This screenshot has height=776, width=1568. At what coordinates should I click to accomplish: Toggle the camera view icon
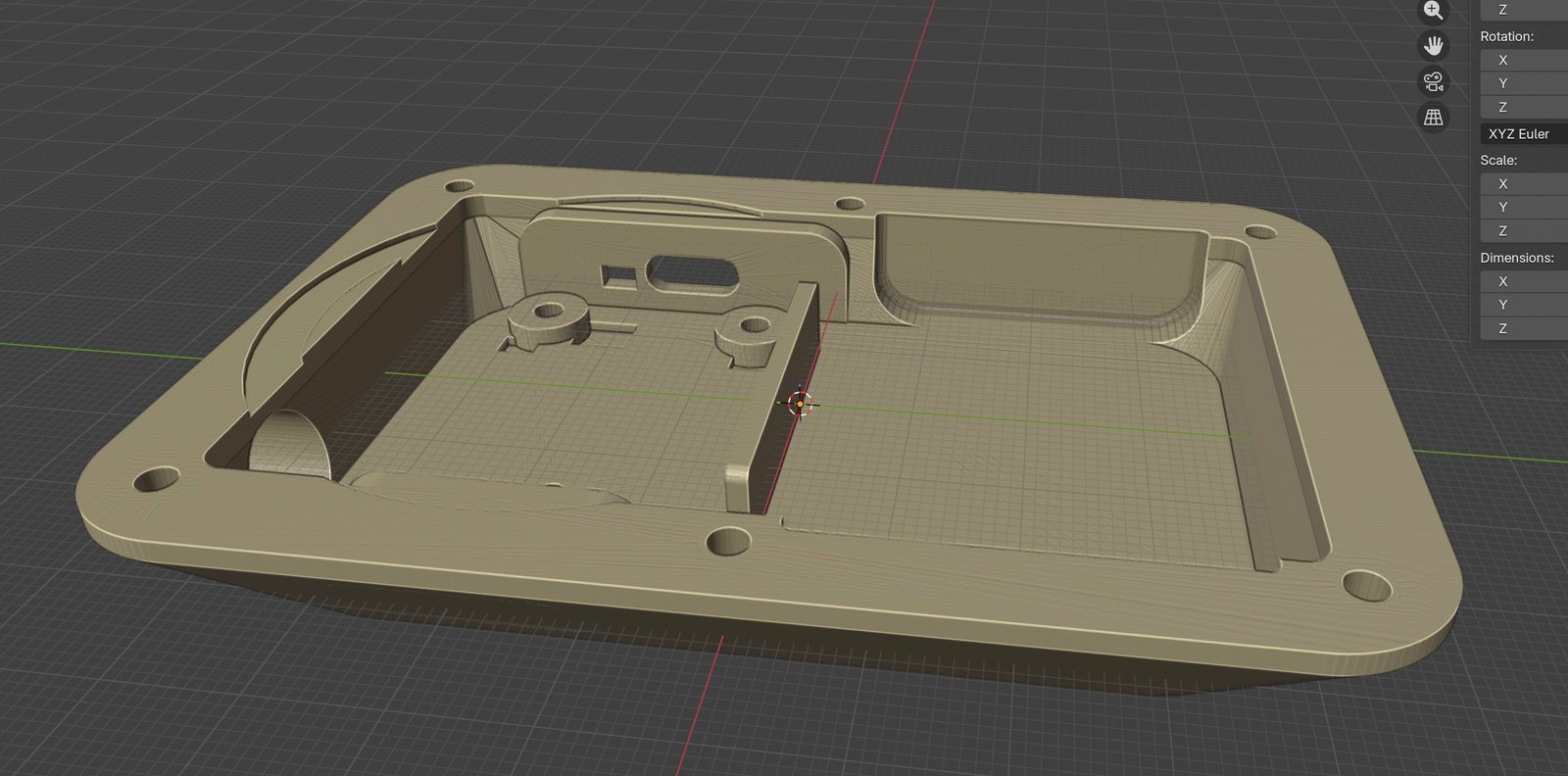point(1433,81)
